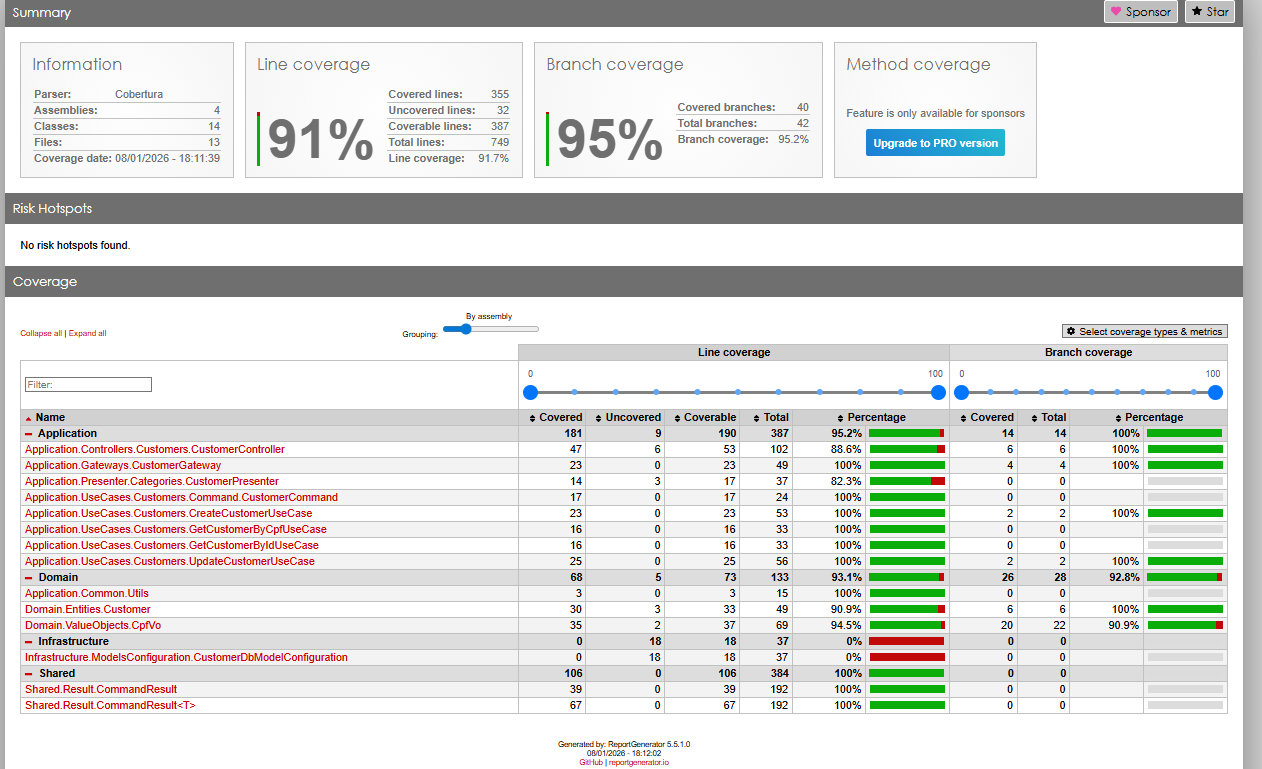The height and width of the screenshot is (769, 1262).
Task: Open Select coverage types & metrics
Action: coord(1144,331)
